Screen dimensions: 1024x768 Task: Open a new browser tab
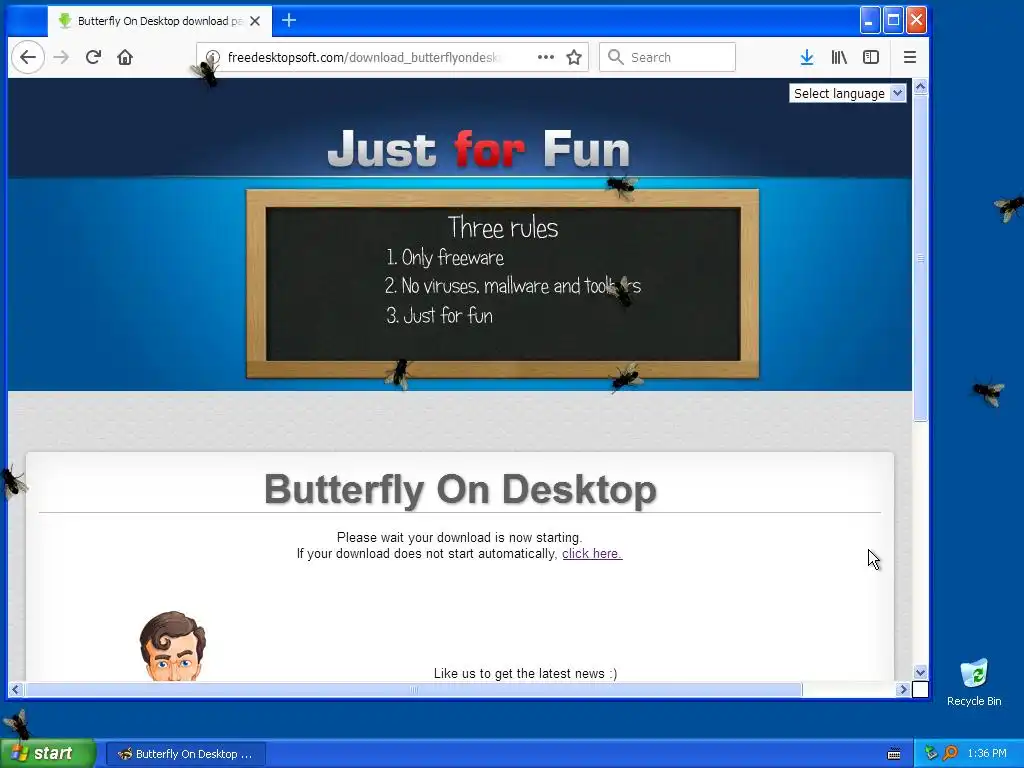point(289,21)
